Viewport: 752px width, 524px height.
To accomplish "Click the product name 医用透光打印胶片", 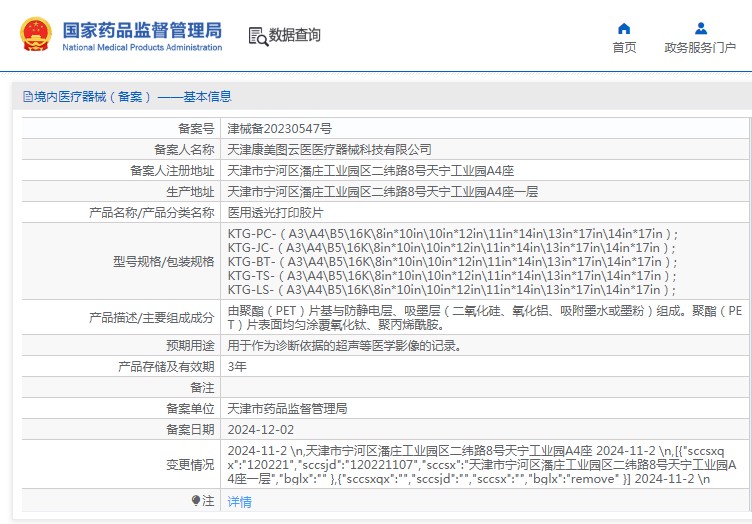I will pyautogui.click(x=275, y=213).
